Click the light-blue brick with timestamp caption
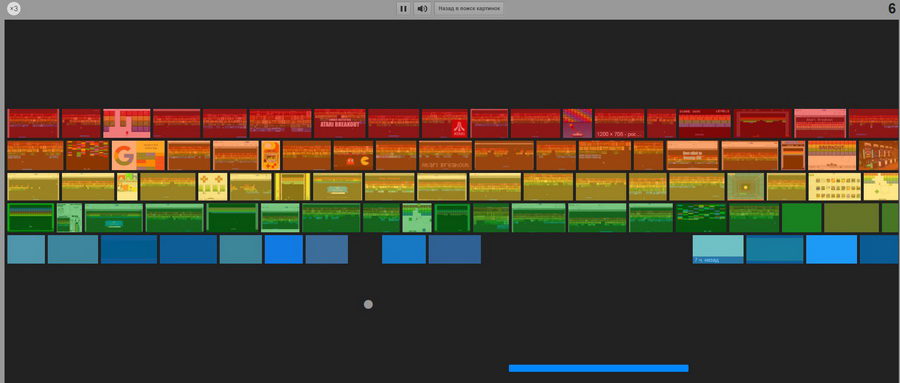This screenshot has height=383, width=900. 718,249
